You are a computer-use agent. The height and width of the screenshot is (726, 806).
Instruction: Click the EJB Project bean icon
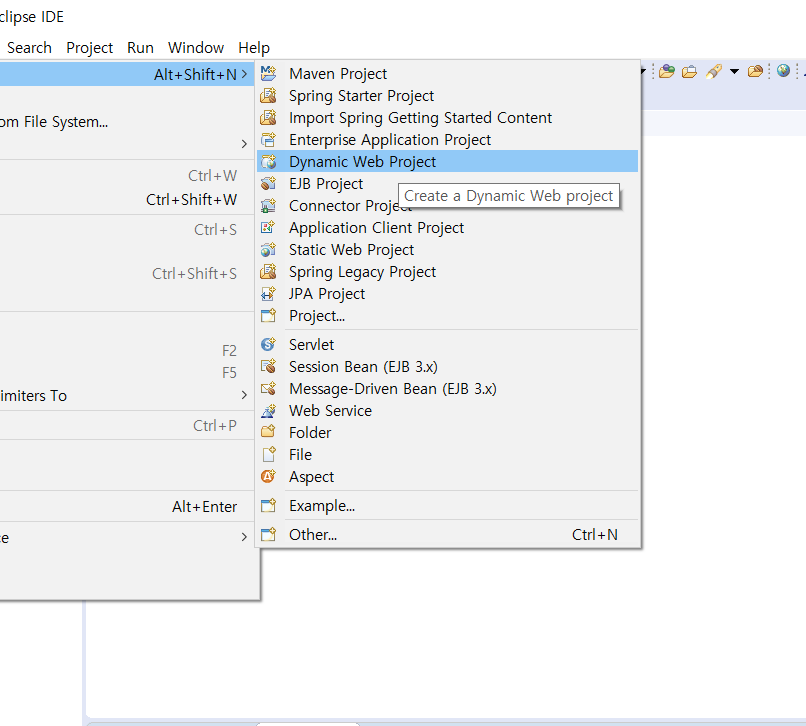[268, 184]
